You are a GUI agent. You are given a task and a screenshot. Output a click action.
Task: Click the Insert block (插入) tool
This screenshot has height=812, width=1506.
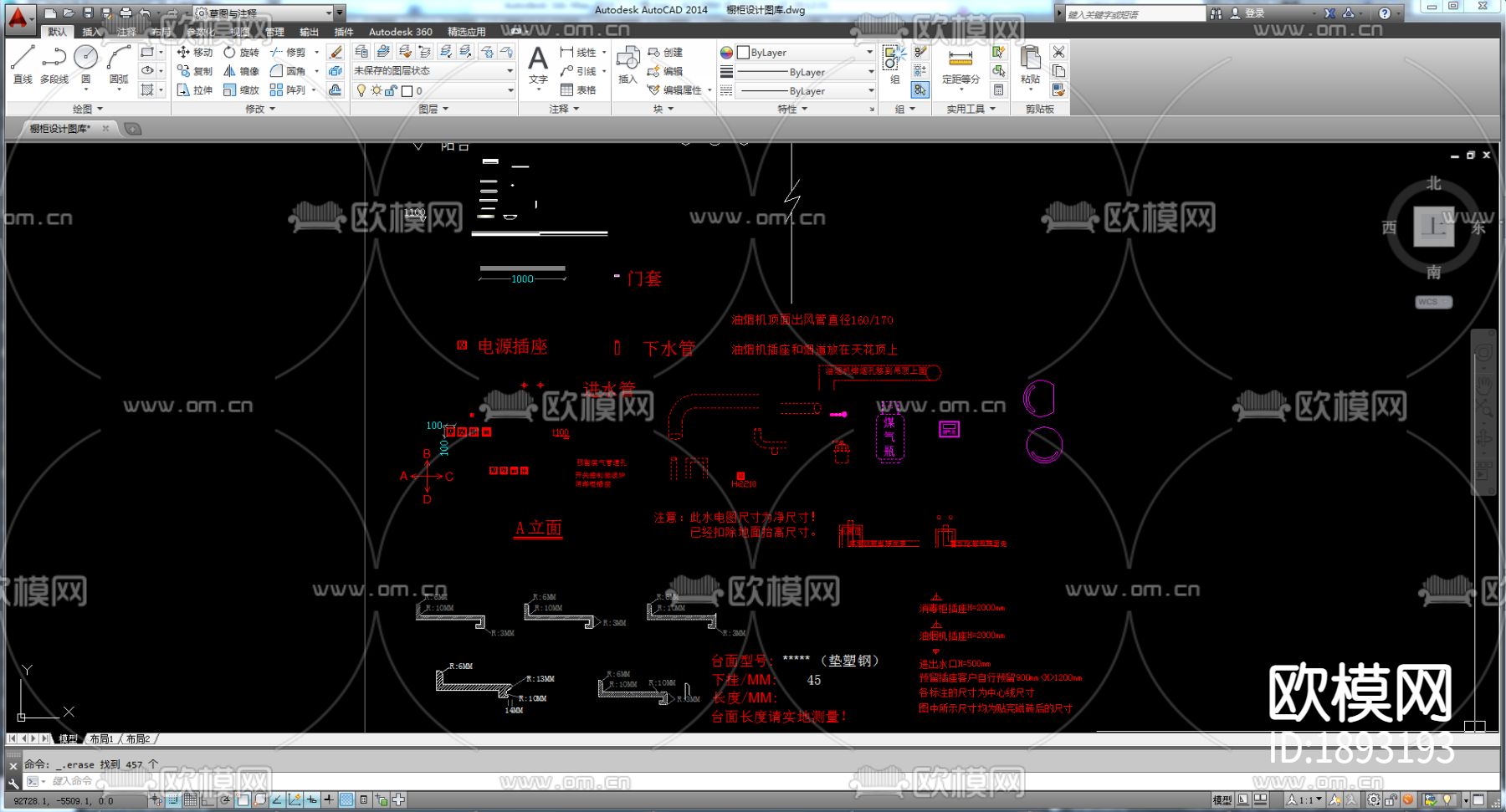click(627, 64)
